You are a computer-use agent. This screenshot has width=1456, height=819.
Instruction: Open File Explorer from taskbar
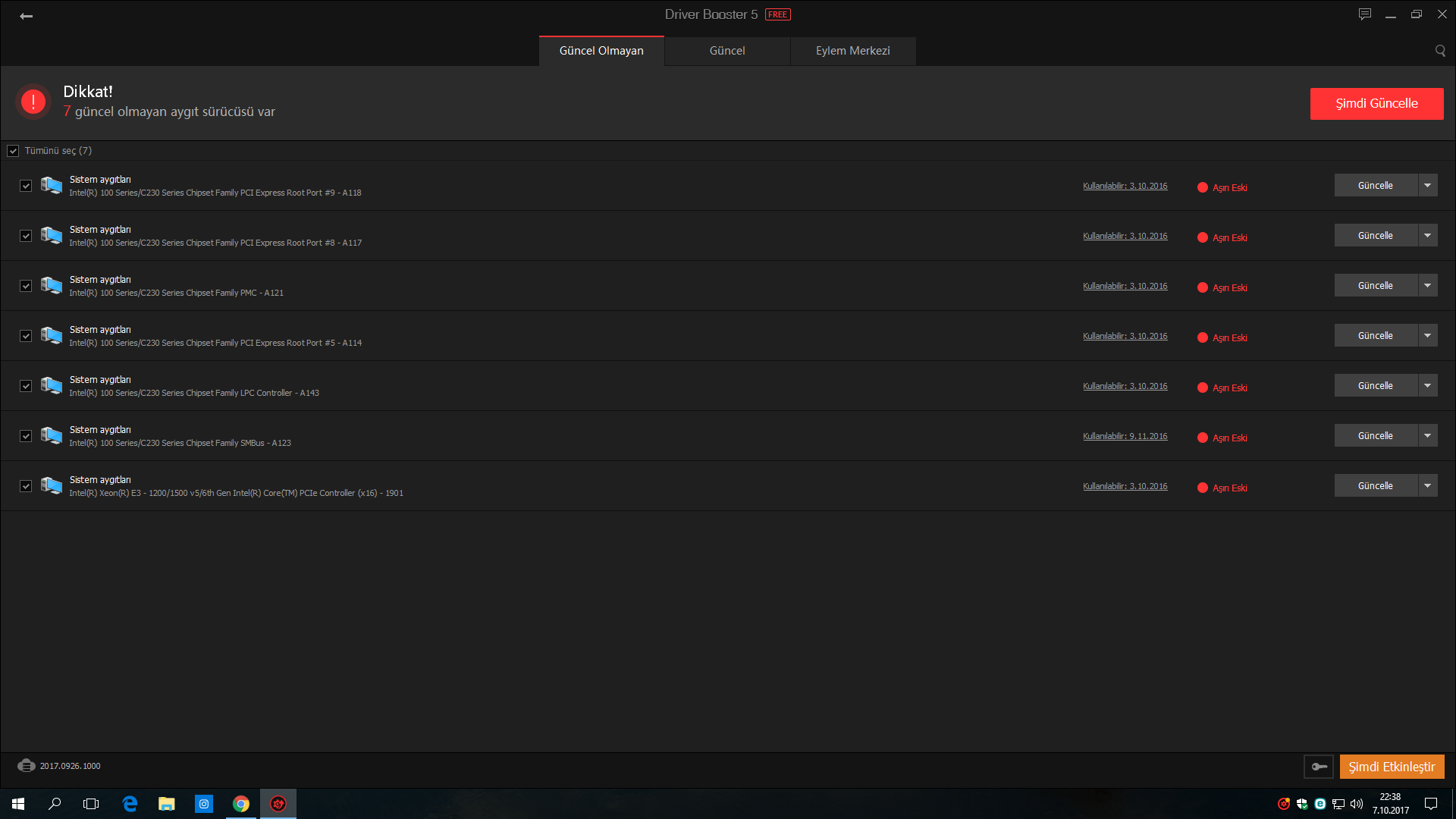coord(167,804)
